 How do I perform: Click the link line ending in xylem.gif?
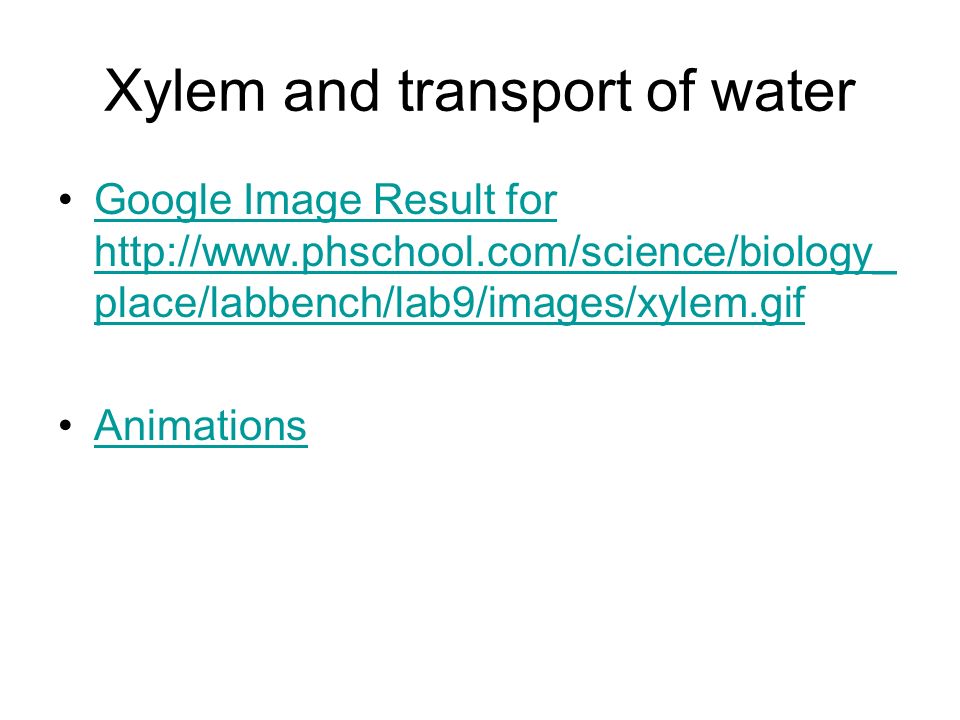(449, 304)
